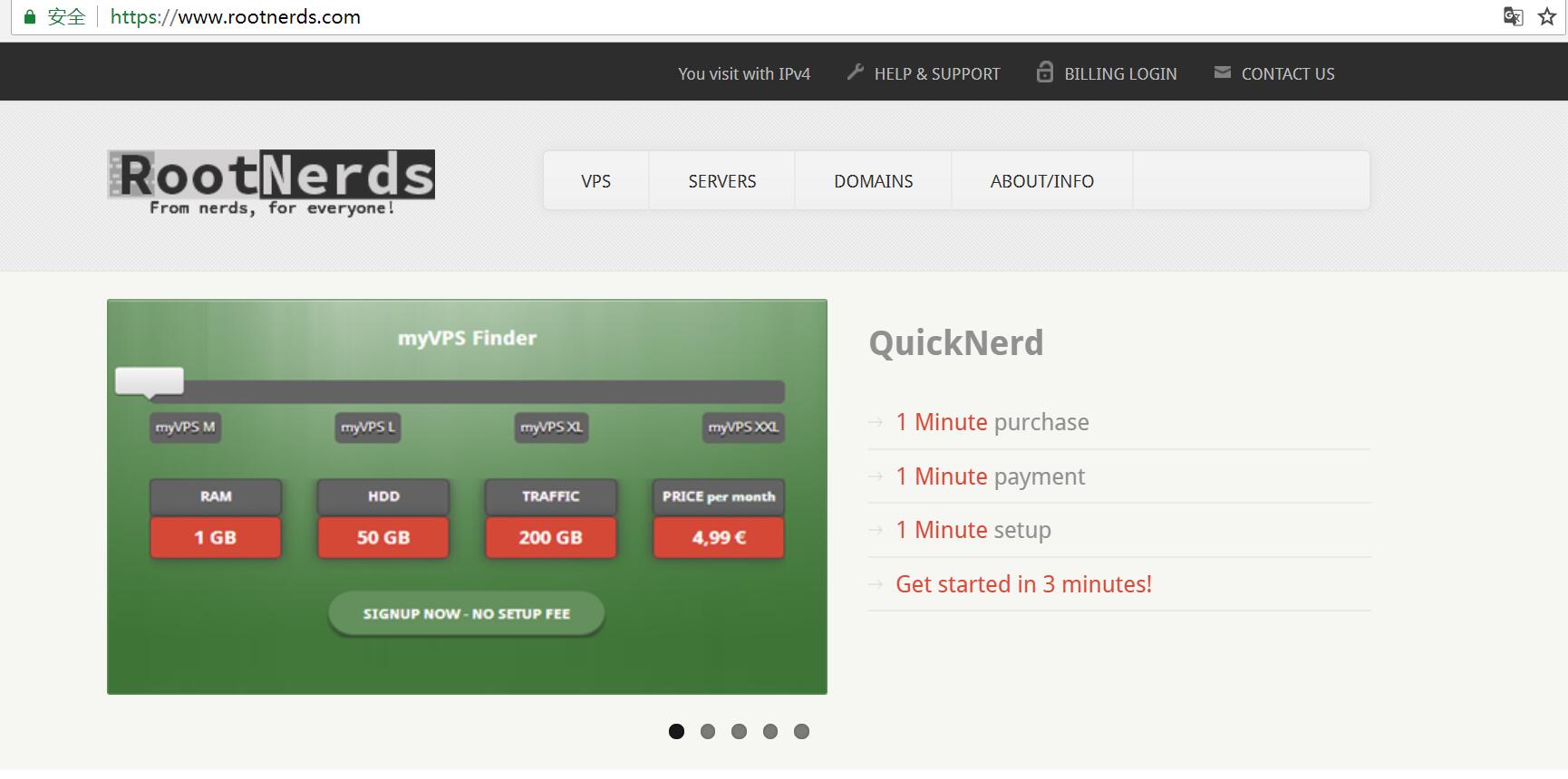This screenshot has height=779, width=1568.
Task: Select the myVPS XXL plan label
Action: pos(743,428)
